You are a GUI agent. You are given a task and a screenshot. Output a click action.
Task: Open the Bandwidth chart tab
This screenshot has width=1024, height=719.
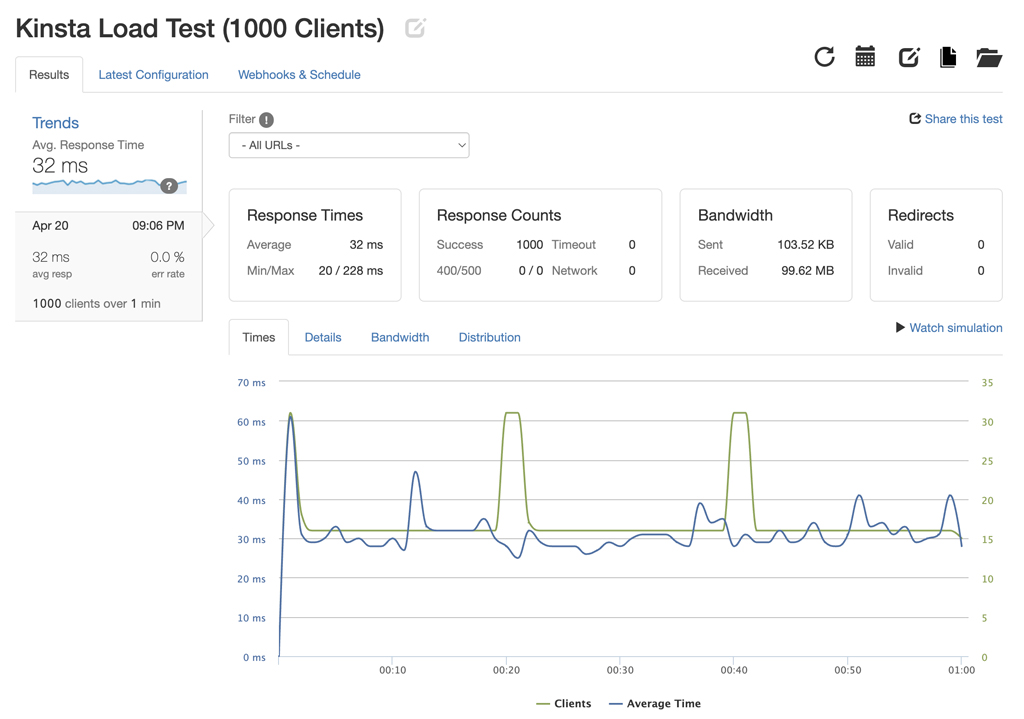coord(400,337)
